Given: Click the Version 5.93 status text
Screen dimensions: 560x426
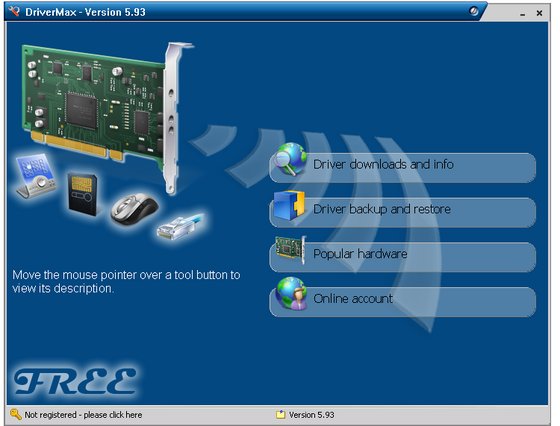Looking at the screenshot, I should point(311,415).
